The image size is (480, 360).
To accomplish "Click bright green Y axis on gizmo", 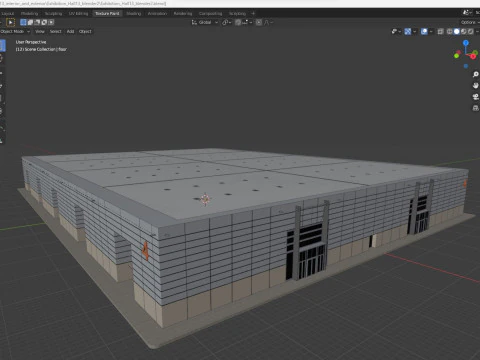I will (457, 56).
